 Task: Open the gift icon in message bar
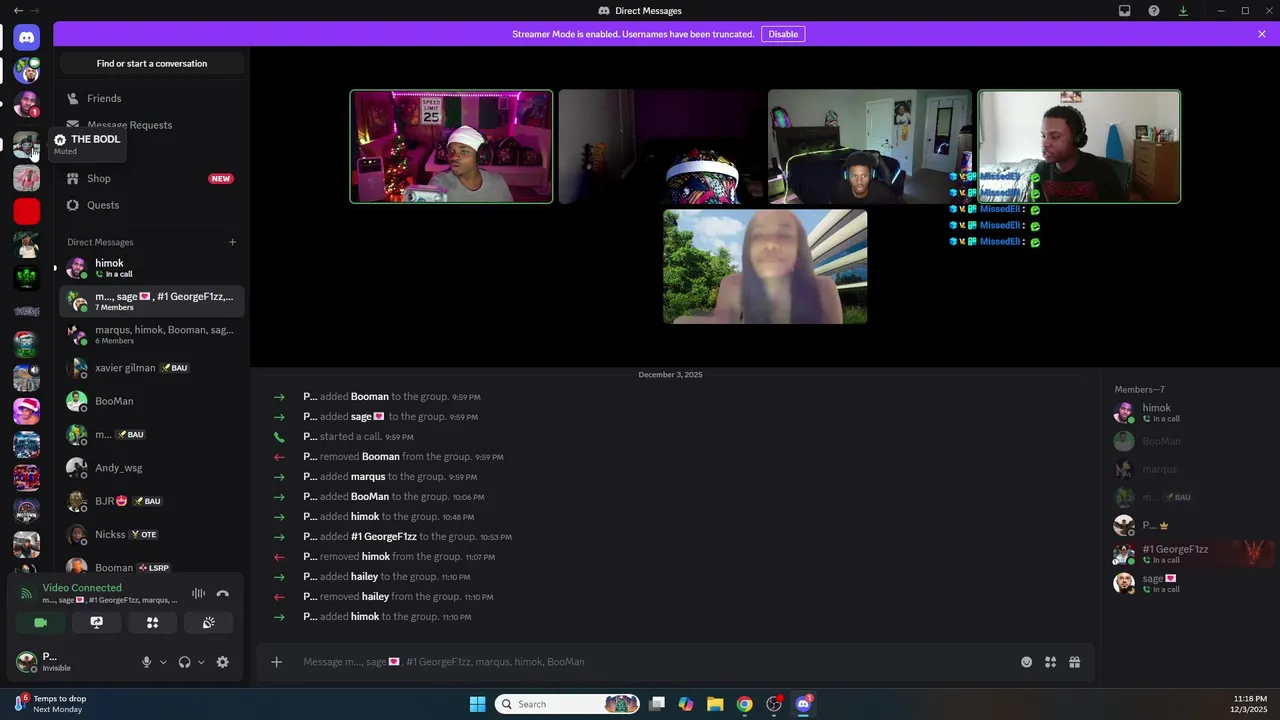click(x=1074, y=662)
